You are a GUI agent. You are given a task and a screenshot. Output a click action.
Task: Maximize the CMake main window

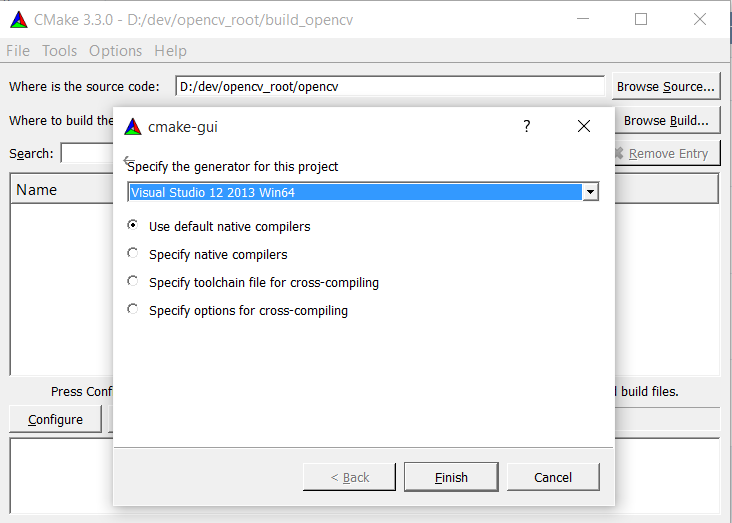point(641,19)
